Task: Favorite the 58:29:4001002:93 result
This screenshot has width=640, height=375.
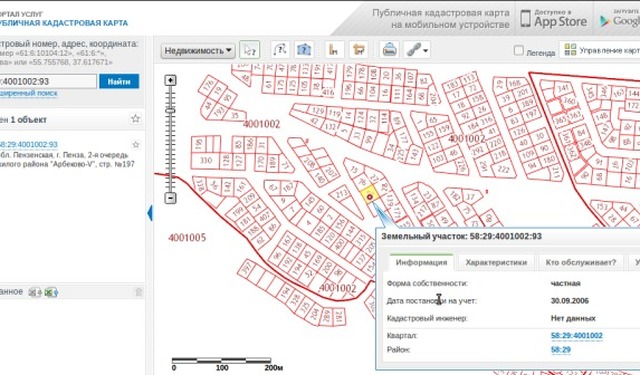Action: tap(136, 144)
